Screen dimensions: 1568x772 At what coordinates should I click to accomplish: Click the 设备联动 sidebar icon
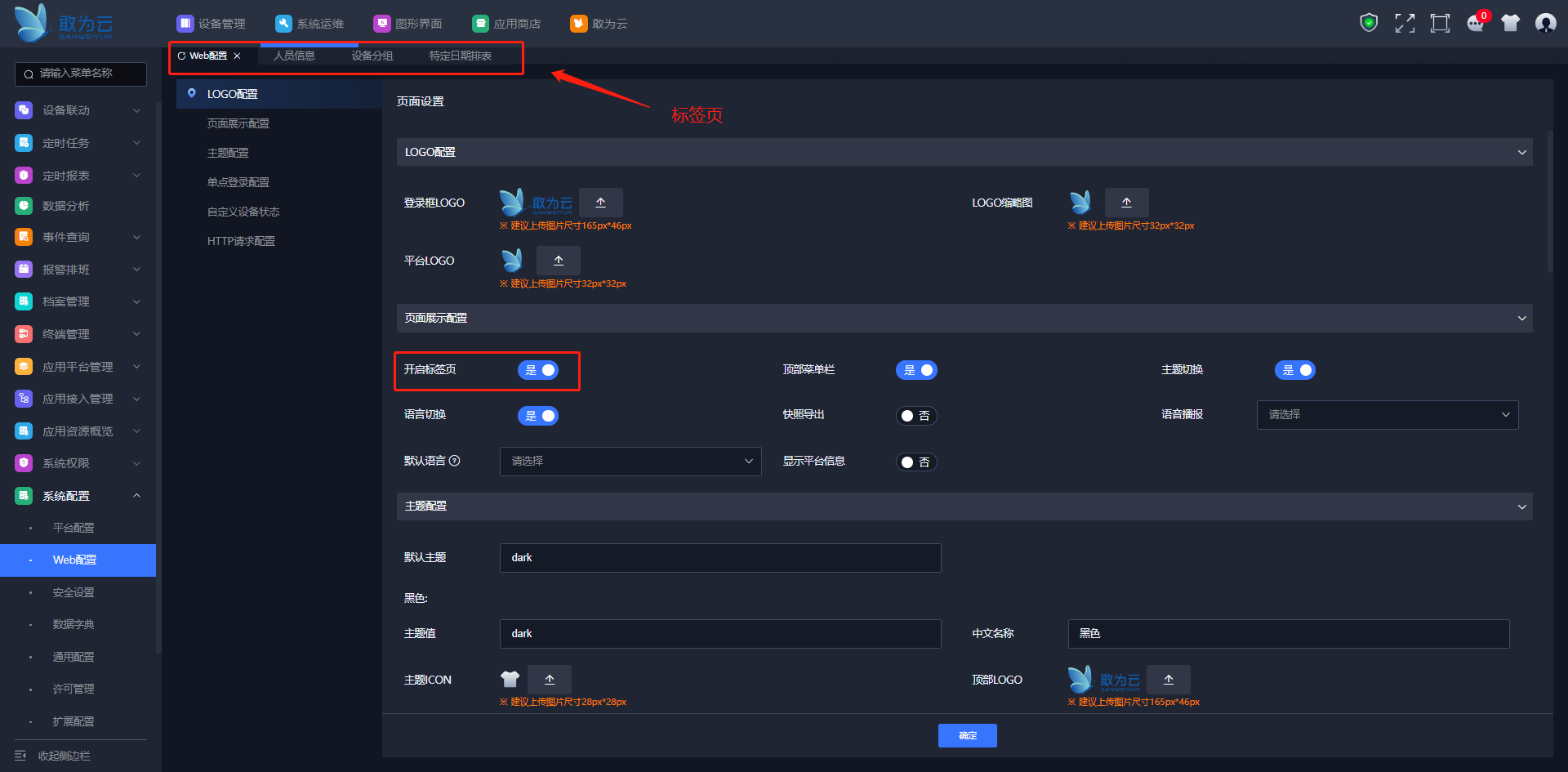24,110
